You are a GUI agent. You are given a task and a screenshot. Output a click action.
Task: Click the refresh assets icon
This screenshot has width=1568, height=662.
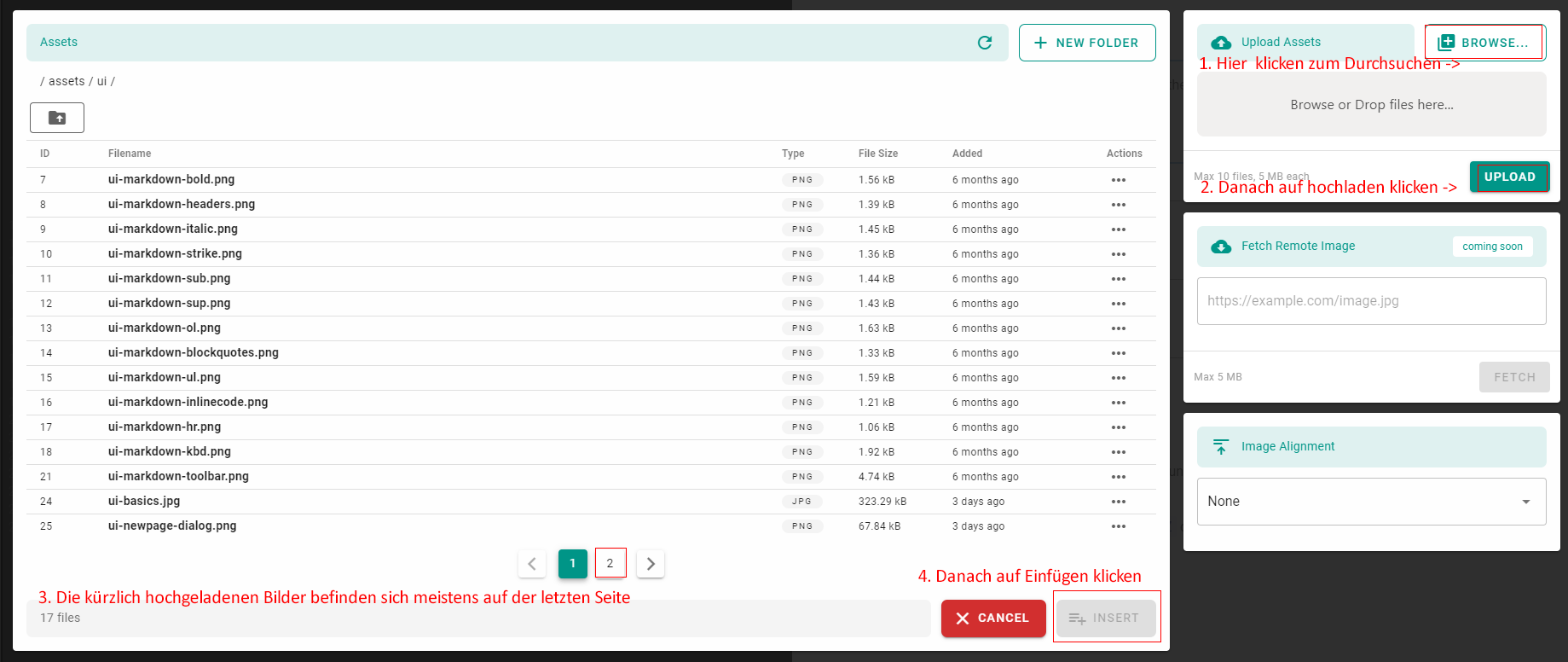[985, 43]
